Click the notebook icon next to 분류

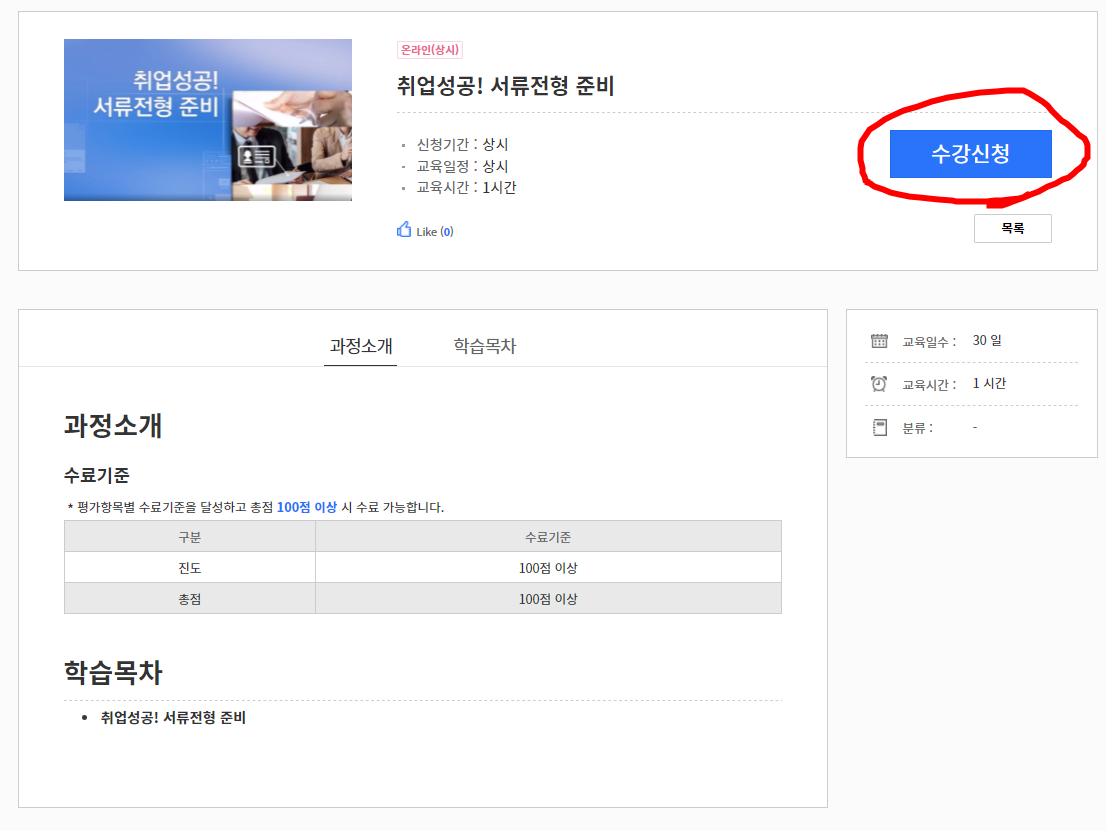click(880, 427)
